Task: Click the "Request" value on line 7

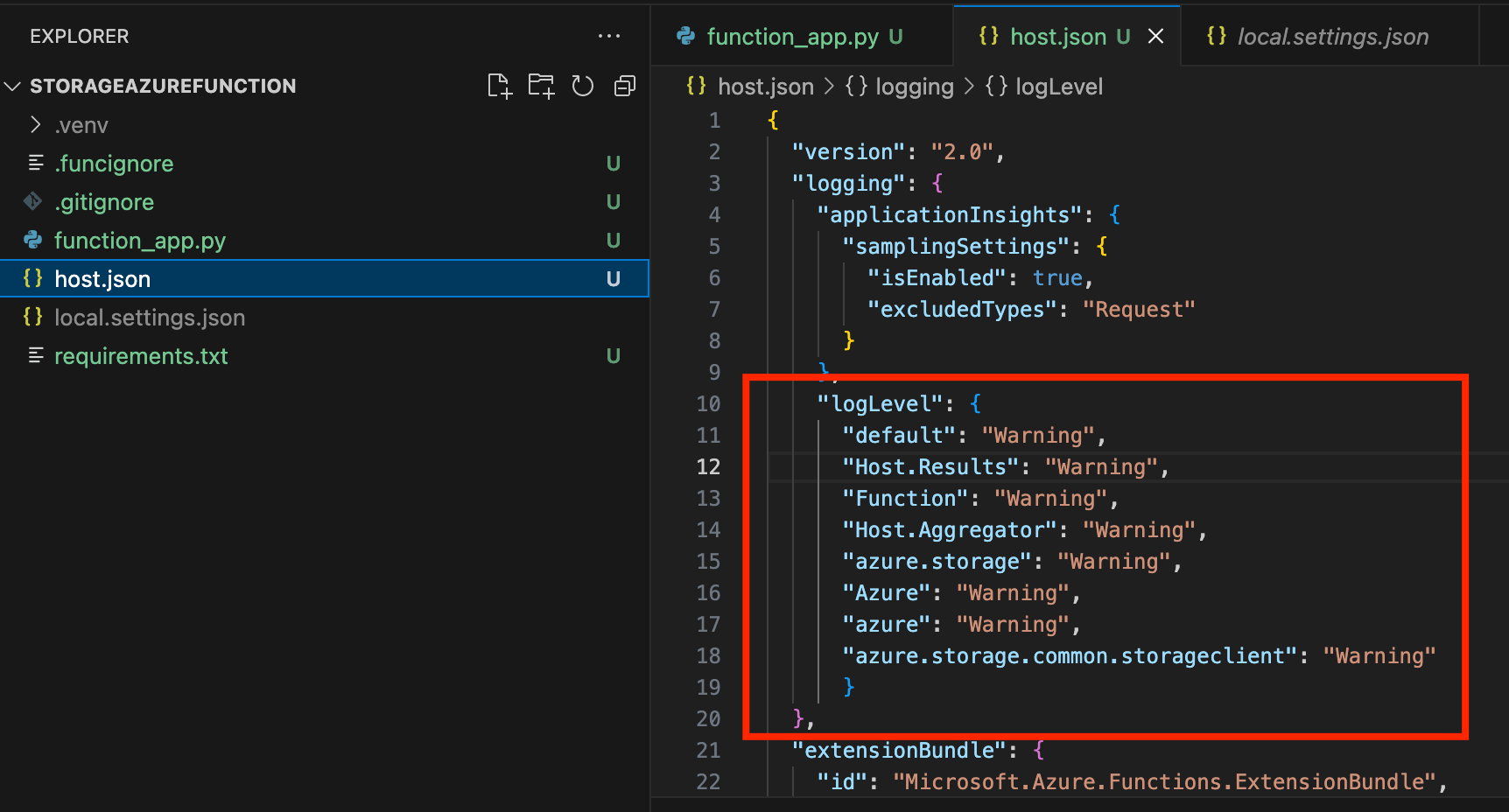Action: tap(1139, 309)
